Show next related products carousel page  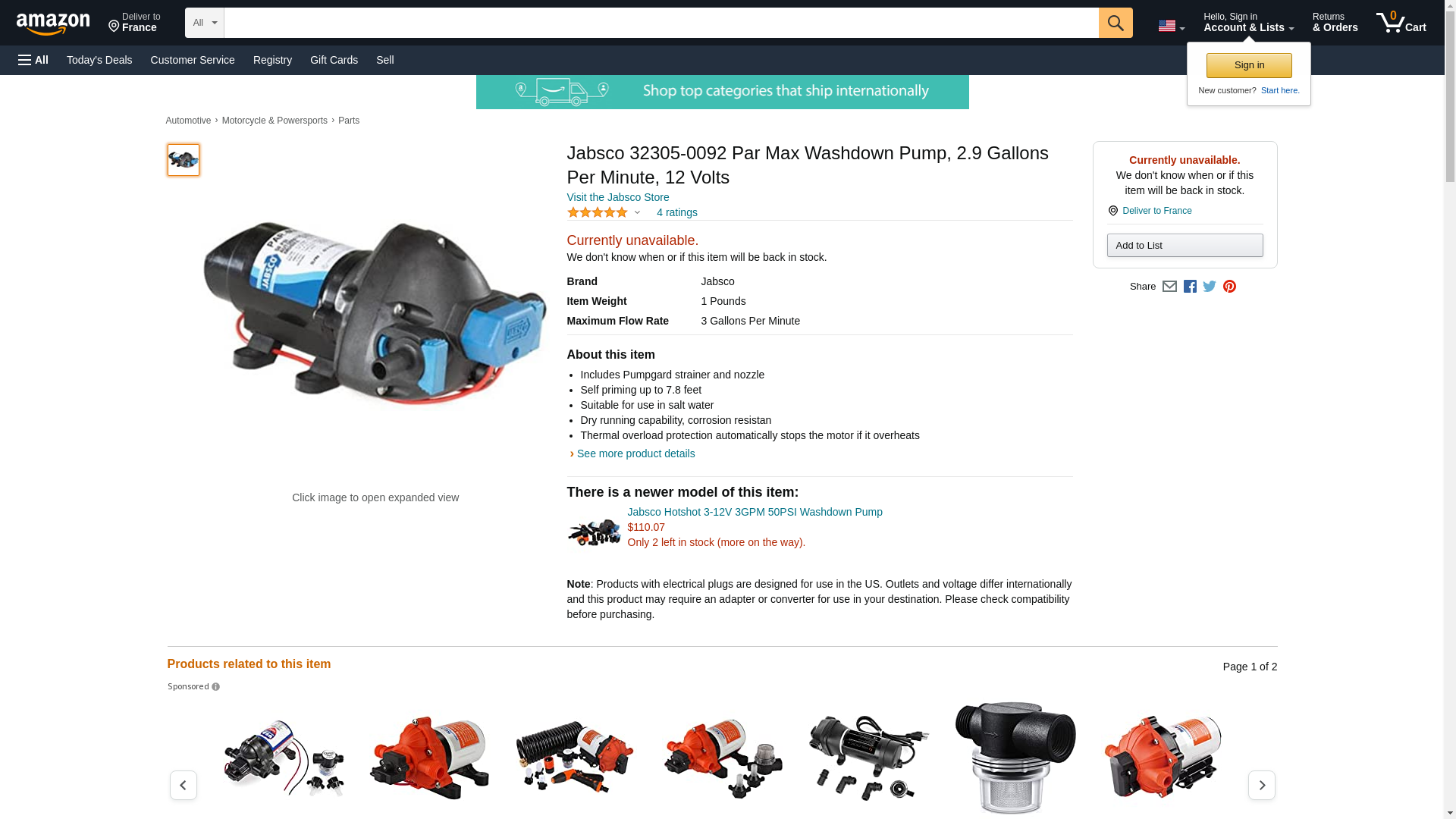[x=1261, y=785]
